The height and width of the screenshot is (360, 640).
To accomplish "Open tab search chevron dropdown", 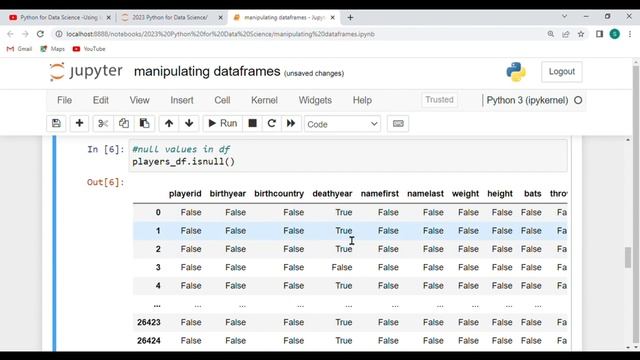I will [564, 16].
